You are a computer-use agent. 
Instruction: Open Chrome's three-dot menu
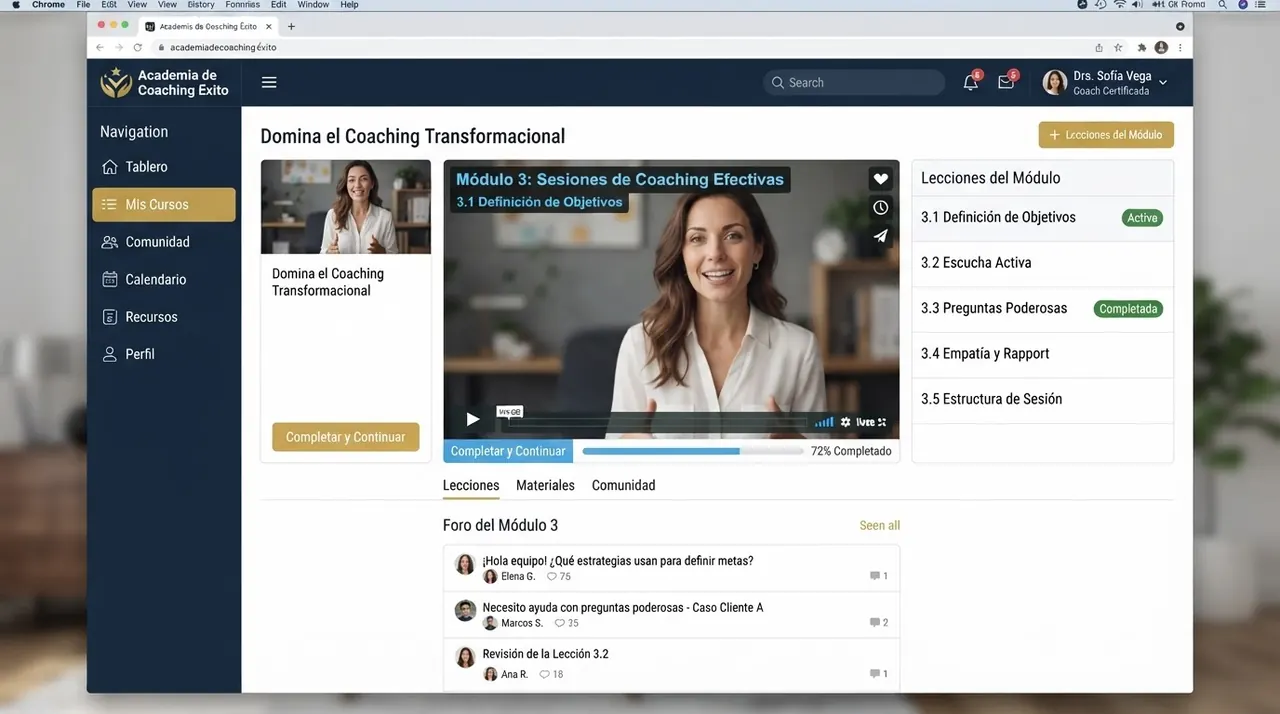(1181, 47)
